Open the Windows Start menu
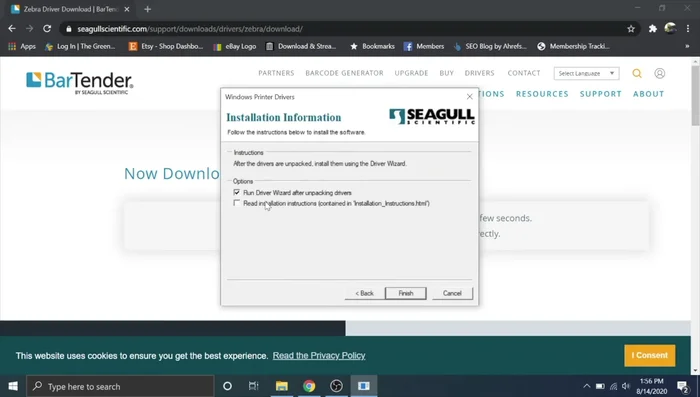Viewport: 700px width, 397px height. click(x=13, y=386)
